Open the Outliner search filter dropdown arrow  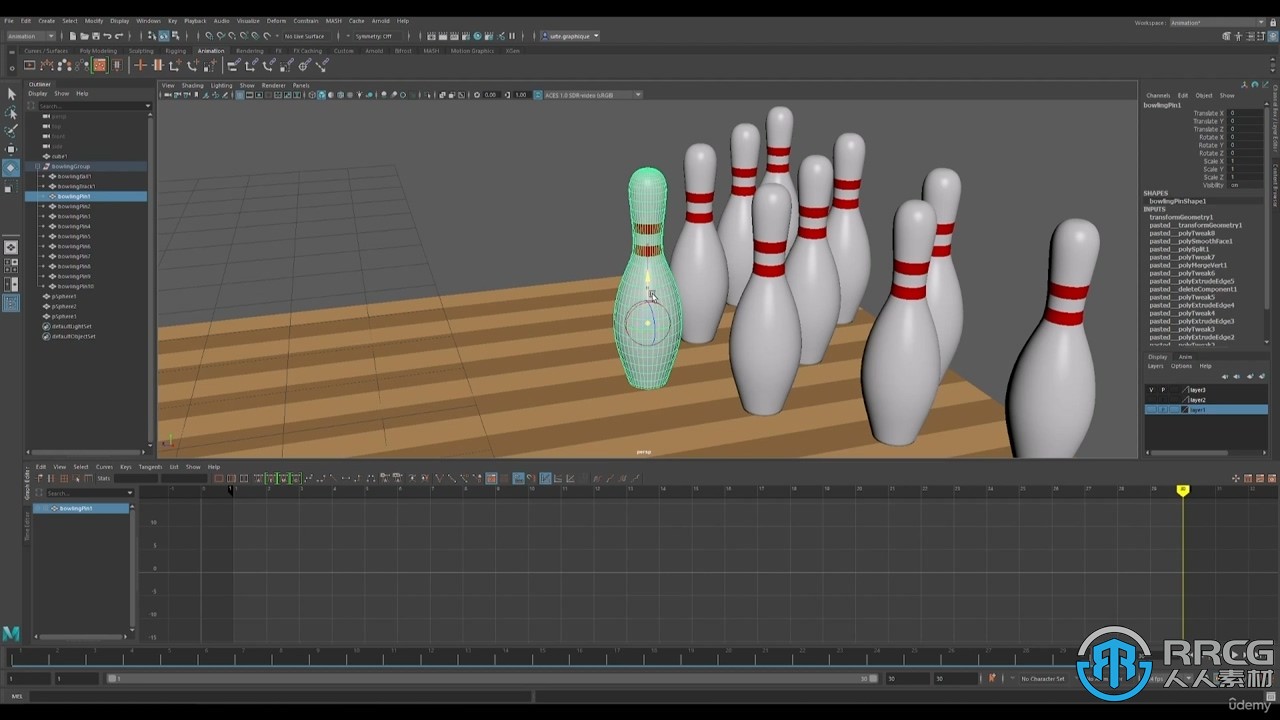pyautogui.click(x=148, y=105)
